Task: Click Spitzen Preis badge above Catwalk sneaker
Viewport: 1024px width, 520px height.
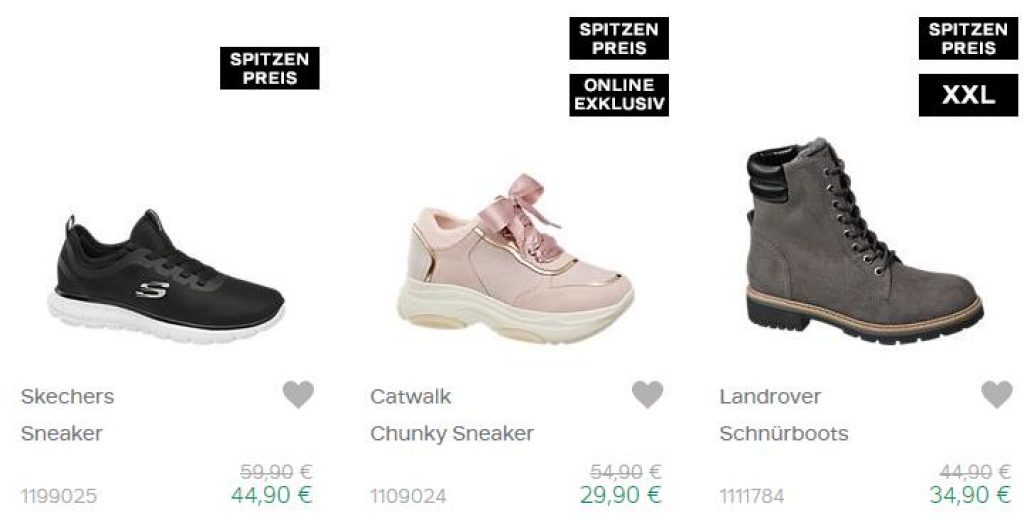Action: pyautogui.click(x=619, y=39)
